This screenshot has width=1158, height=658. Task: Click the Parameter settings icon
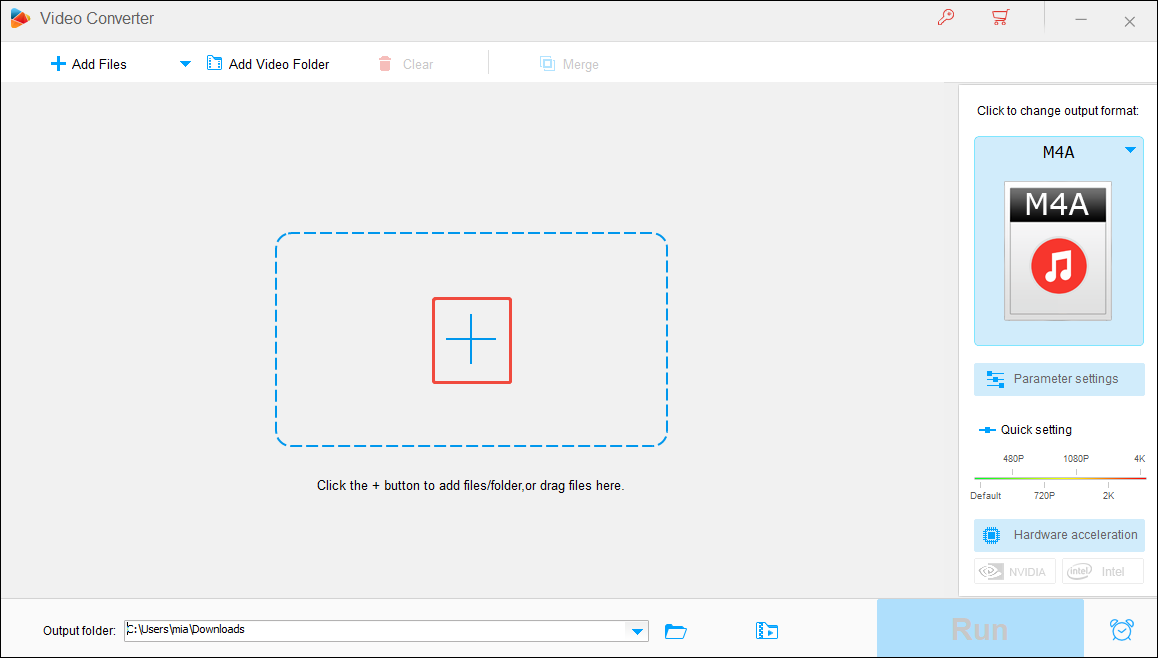[995, 379]
